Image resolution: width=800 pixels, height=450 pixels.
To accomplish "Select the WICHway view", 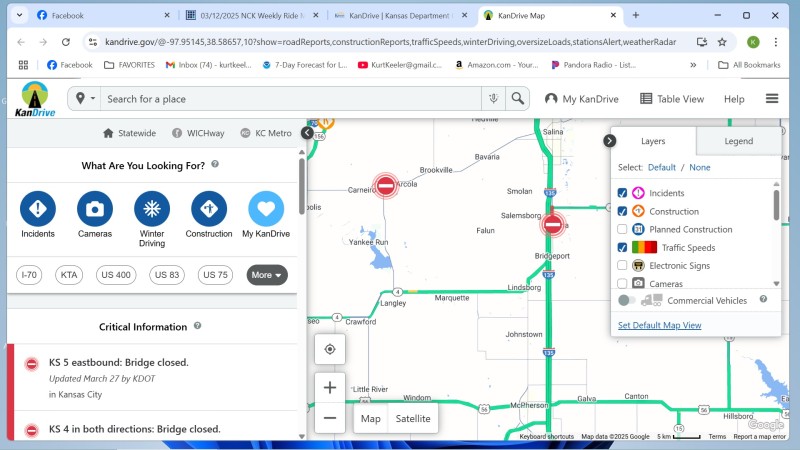I will click(198, 133).
